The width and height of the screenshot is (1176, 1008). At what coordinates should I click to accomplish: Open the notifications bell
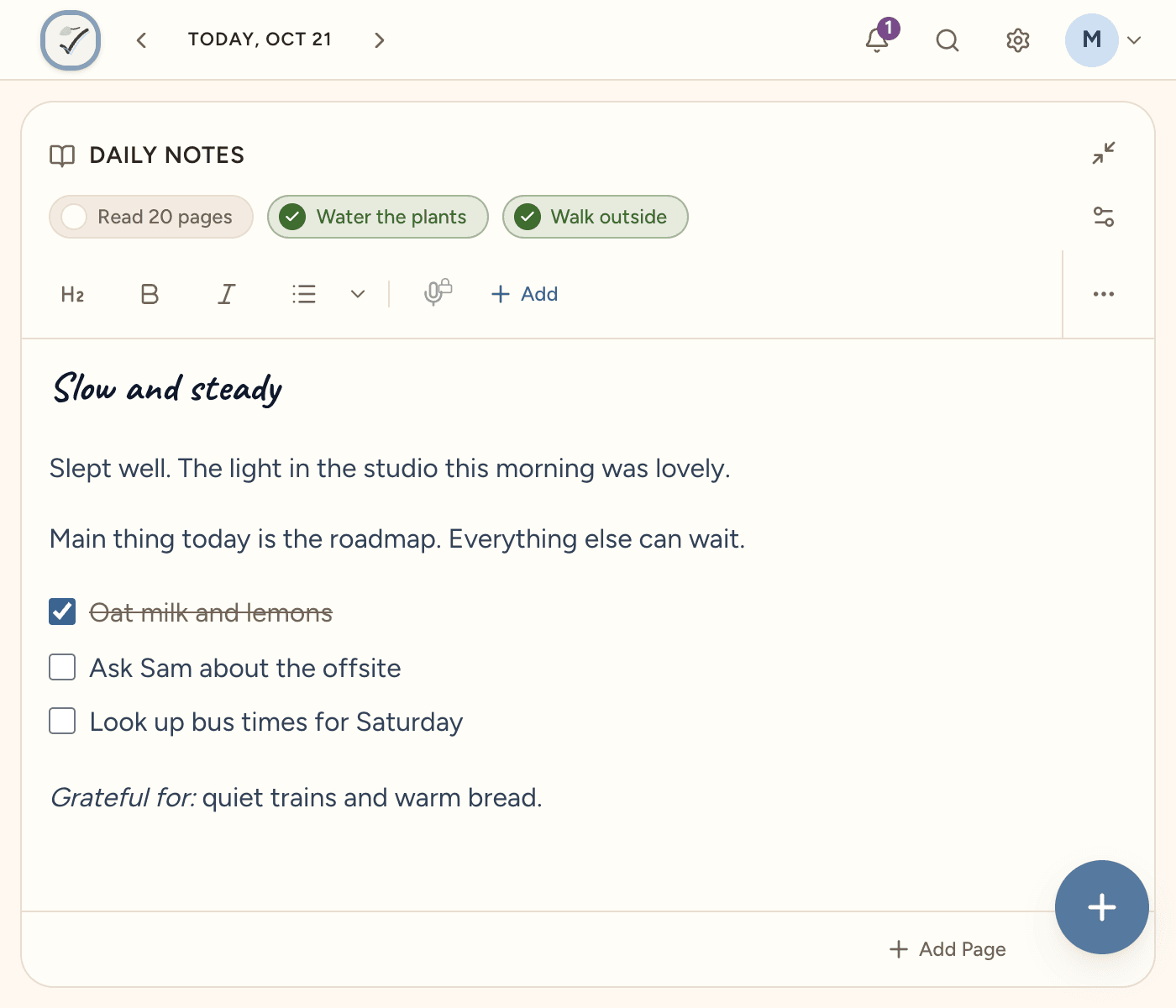point(878,39)
